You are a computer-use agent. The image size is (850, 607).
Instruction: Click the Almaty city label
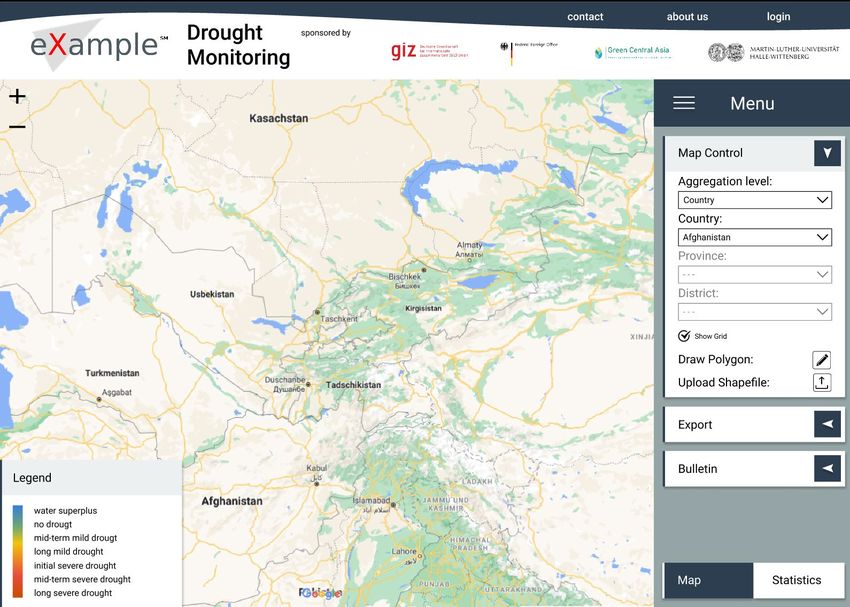click(x=469, y=249)
